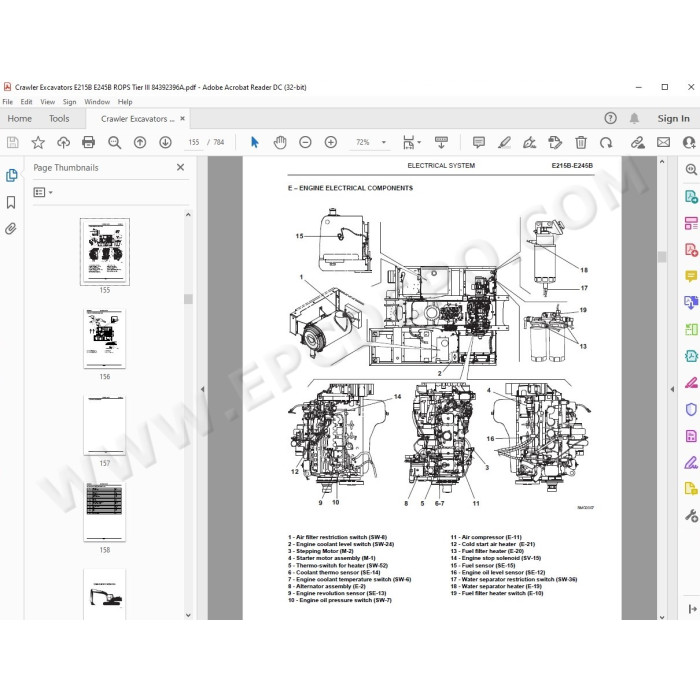Open the View menu
This screenshot has height=700, width=700.
click(x=47, y=102)
